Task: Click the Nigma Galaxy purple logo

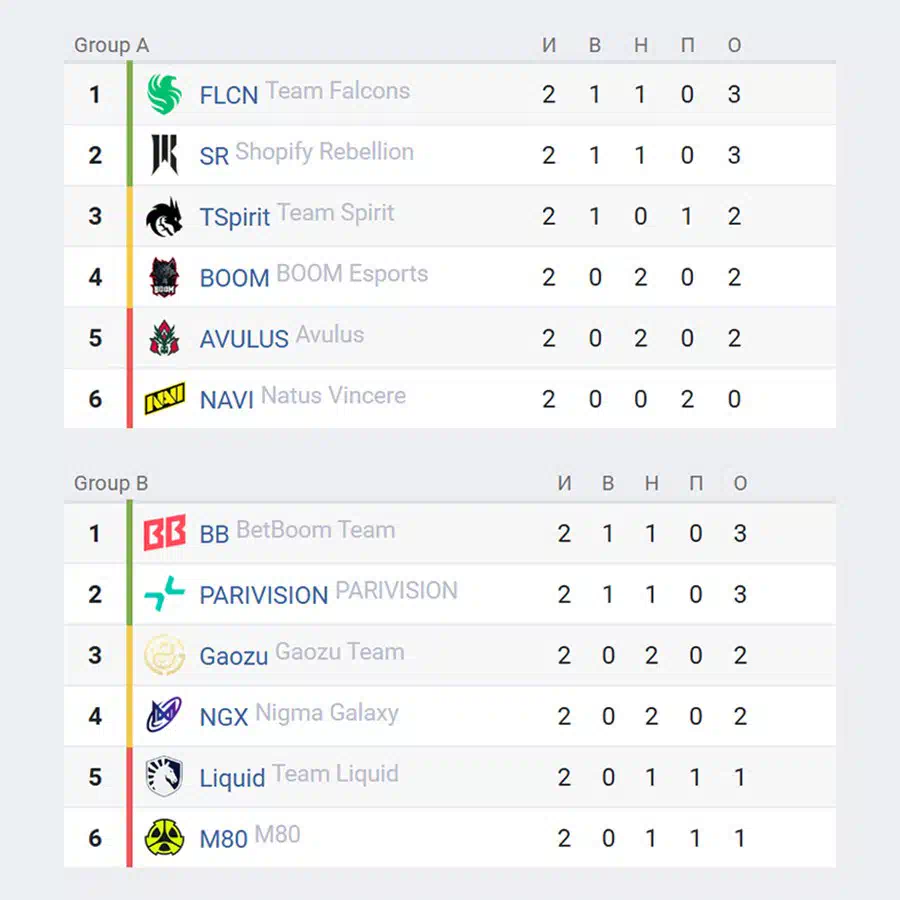Action: click(x=164, y=715)
